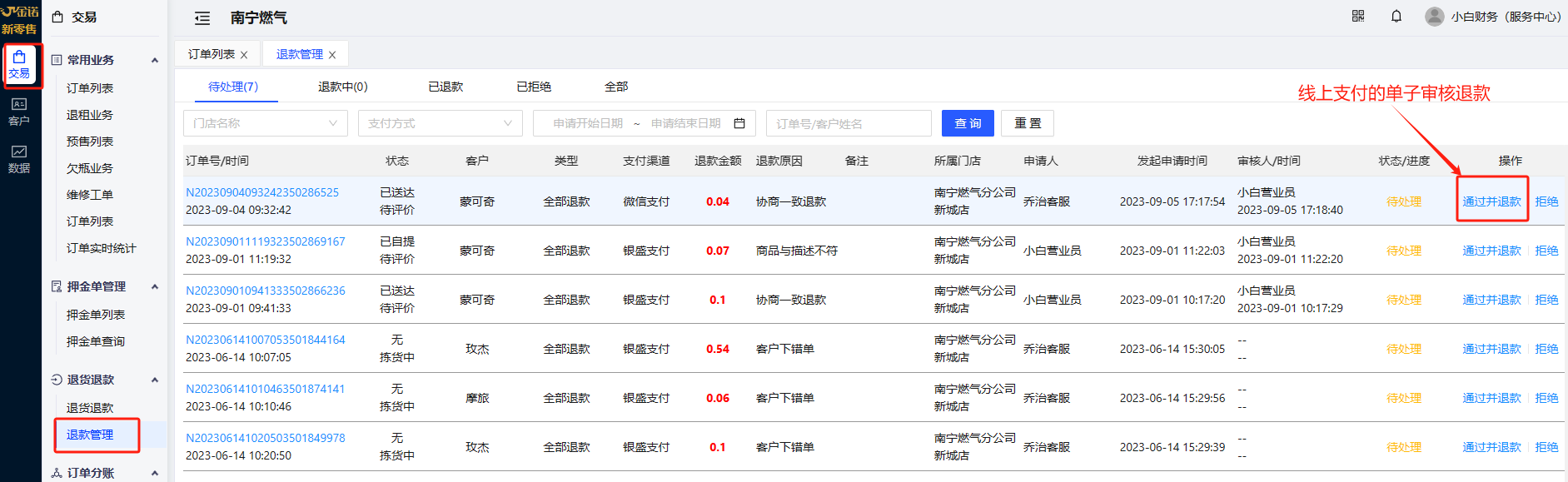Open 预售列表 in the sidebar

coord(90,142)
